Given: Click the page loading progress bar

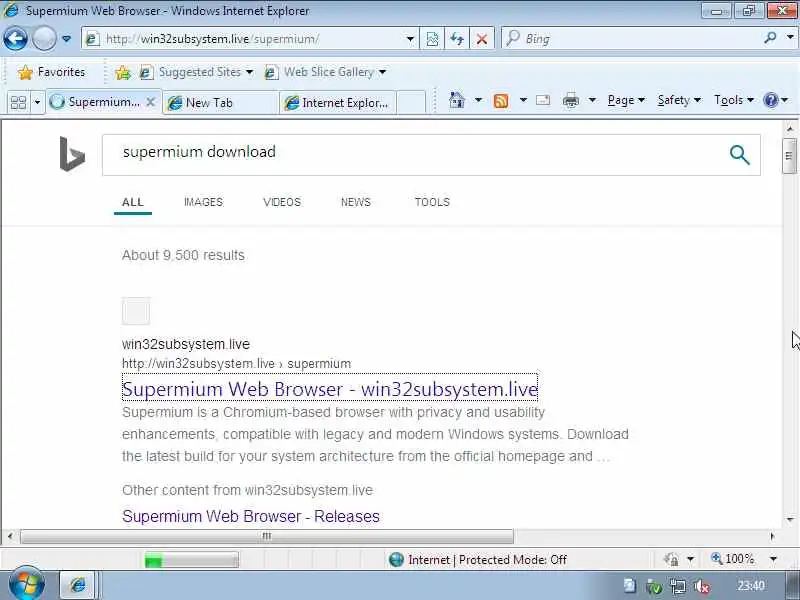Looking at the screenshot, I should coord(191,560).
